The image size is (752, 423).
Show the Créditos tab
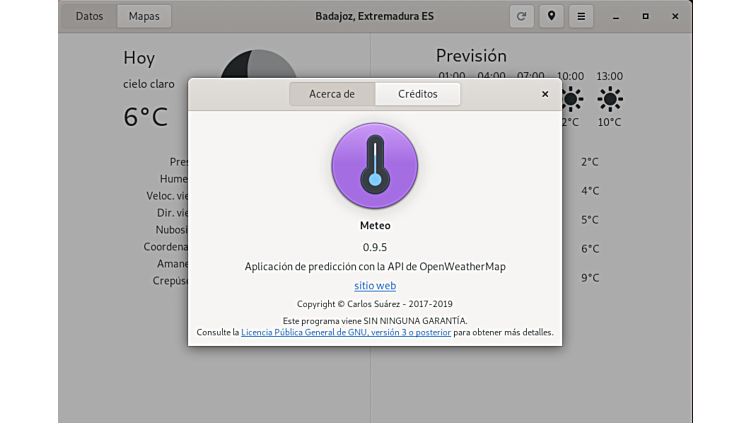point(418,94)
